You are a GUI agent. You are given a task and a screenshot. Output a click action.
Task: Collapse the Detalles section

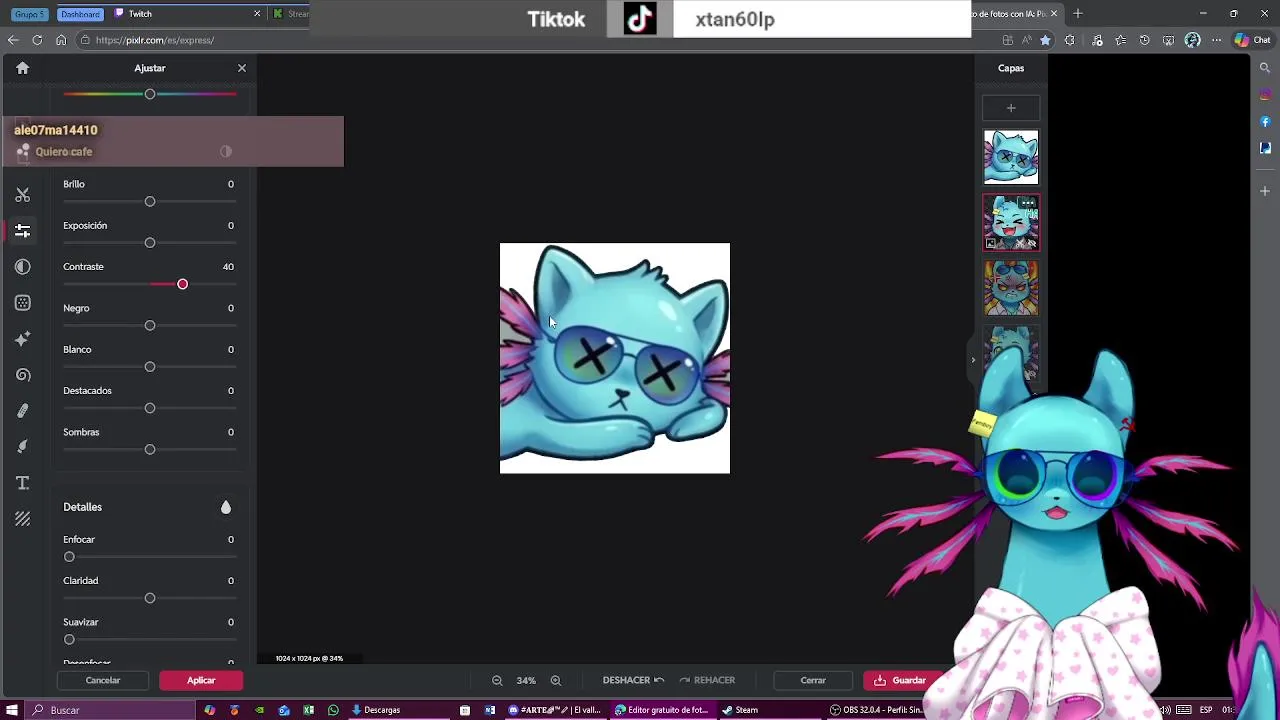tap(226, 507)
